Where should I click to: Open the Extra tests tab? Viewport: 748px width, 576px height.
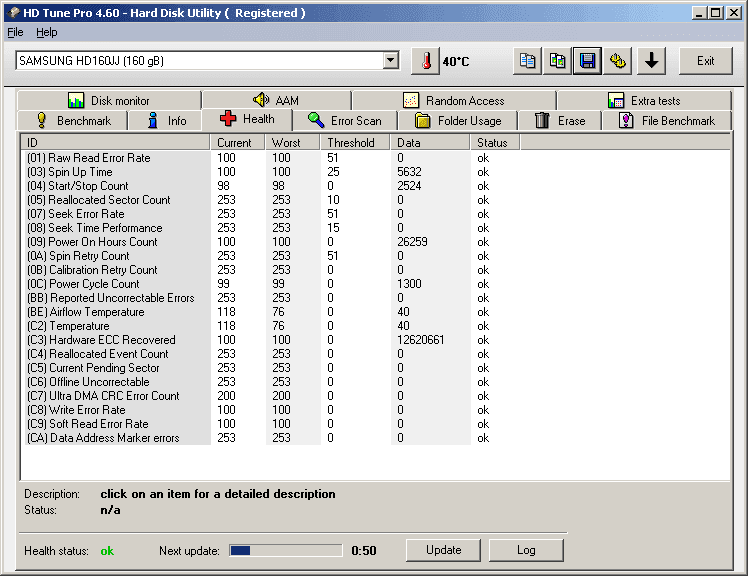point(644,101)
